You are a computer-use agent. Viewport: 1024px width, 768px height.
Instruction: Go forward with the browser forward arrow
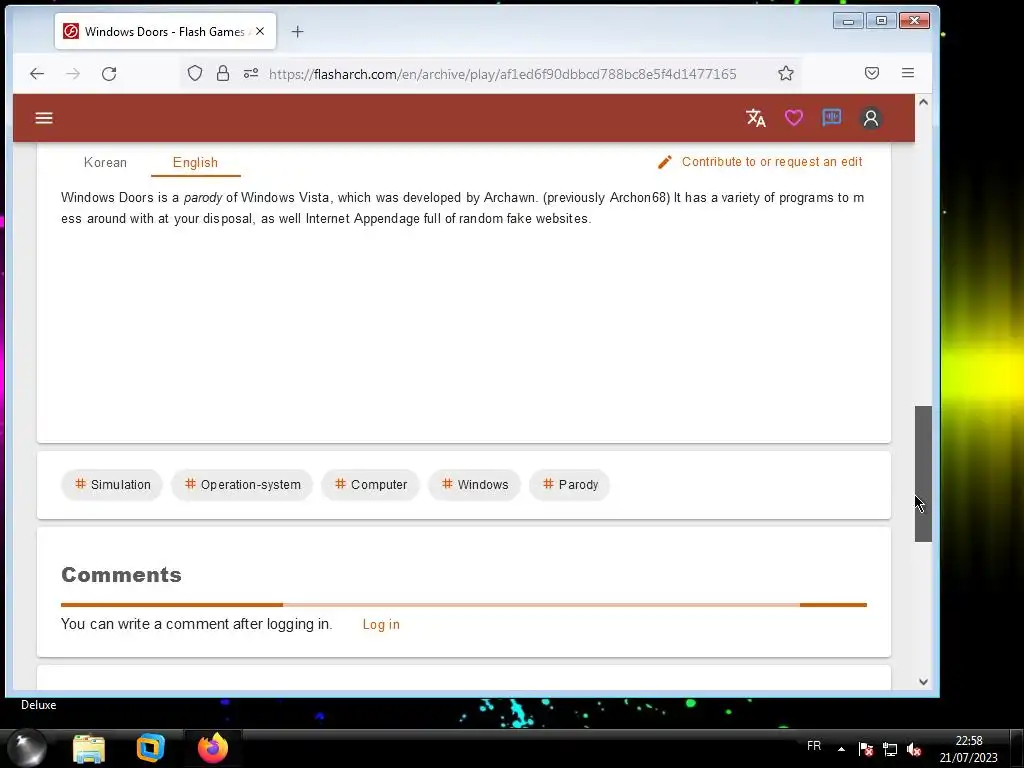(73, 73)
